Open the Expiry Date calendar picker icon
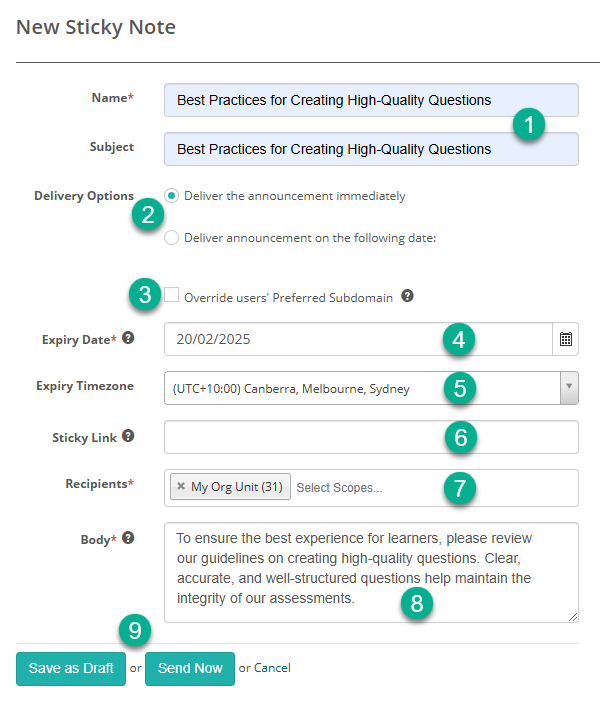Viewport: 600px width, 713px height. point(566,339)
